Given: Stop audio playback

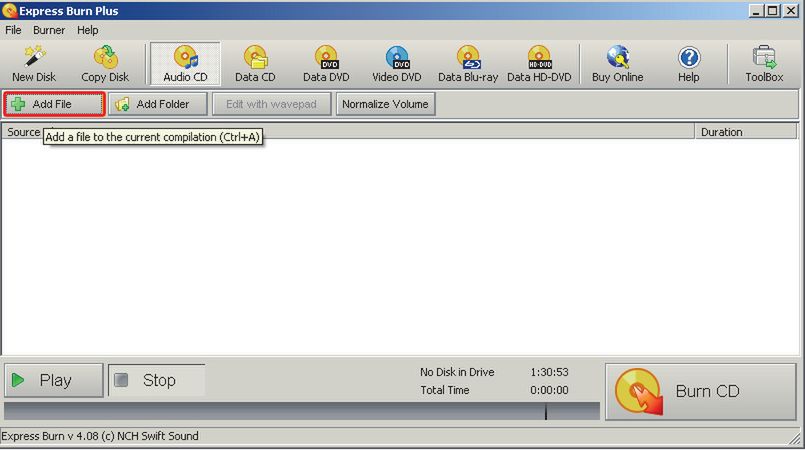Looking at the screenshot, I should (157, 380).
